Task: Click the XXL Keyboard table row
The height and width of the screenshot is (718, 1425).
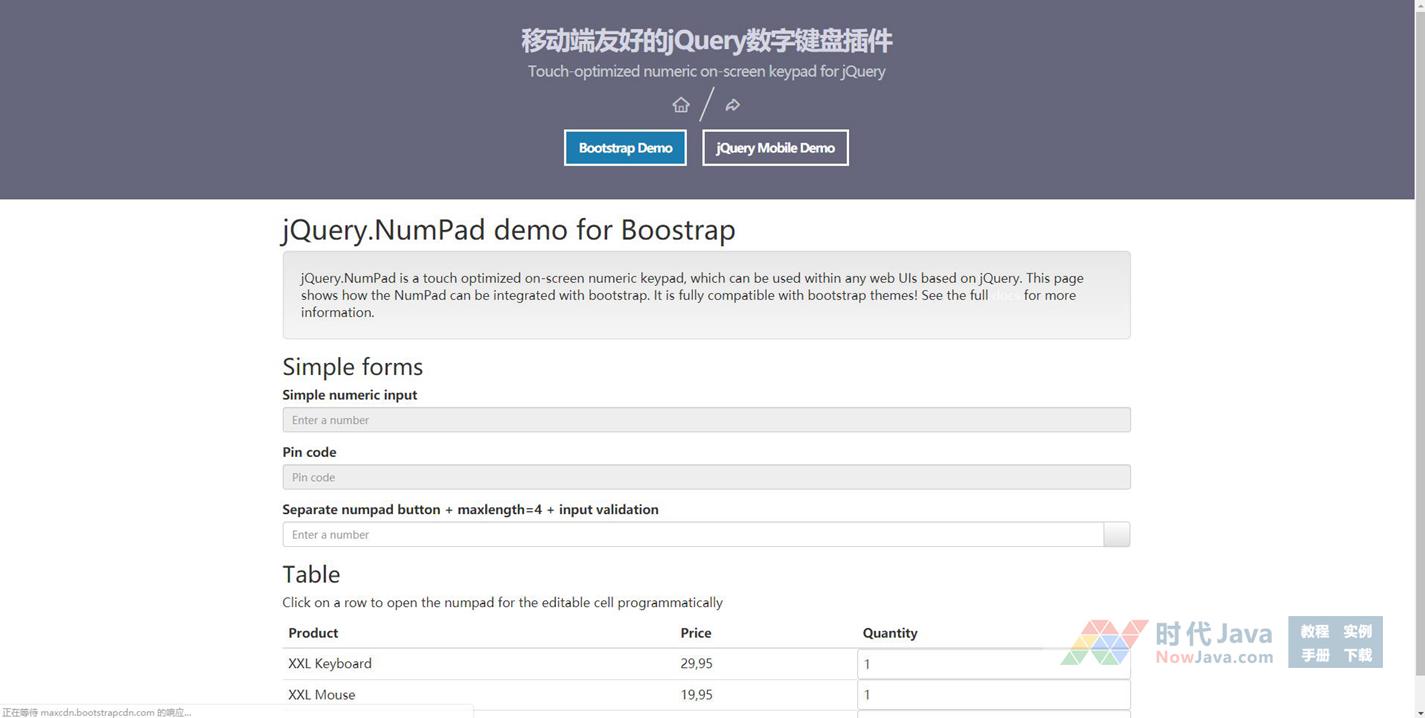Action: [x=480, y=664]
